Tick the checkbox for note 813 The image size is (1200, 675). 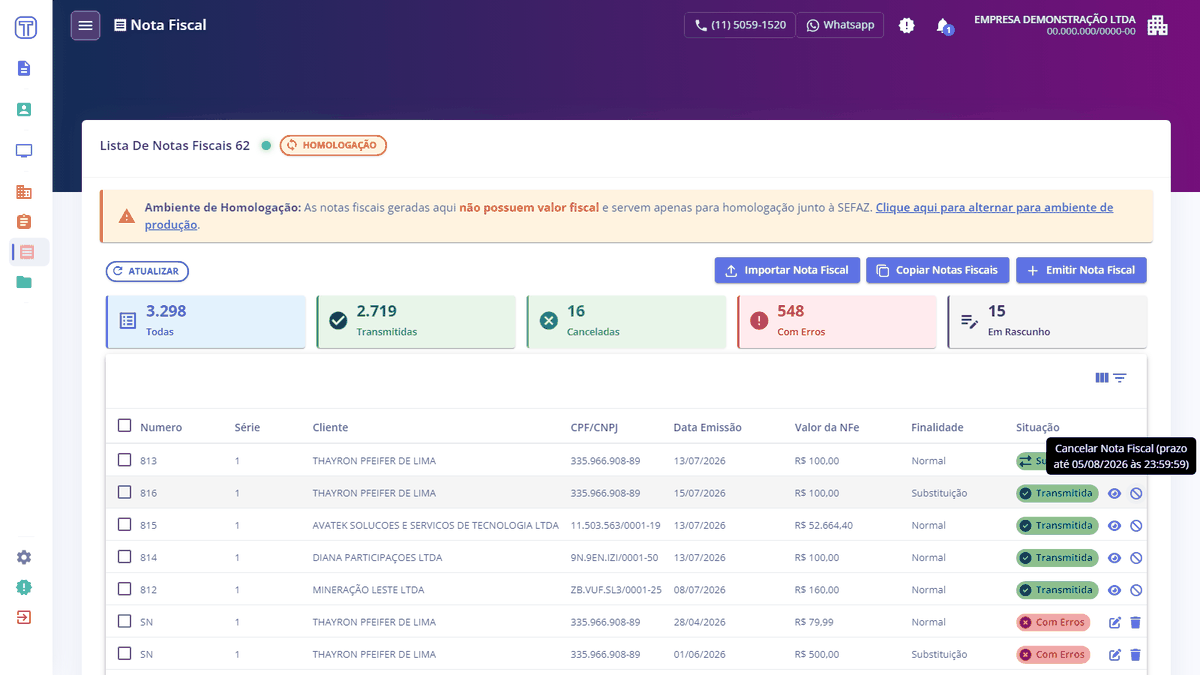(x=124, y=460)
